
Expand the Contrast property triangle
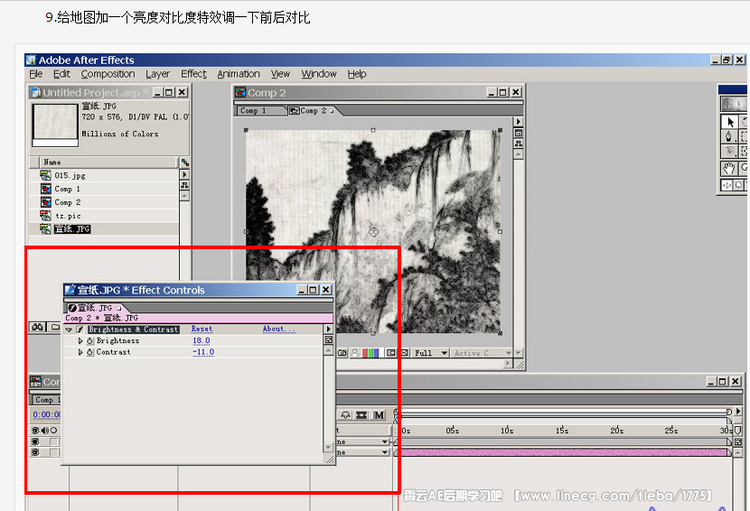coord(80,352)
